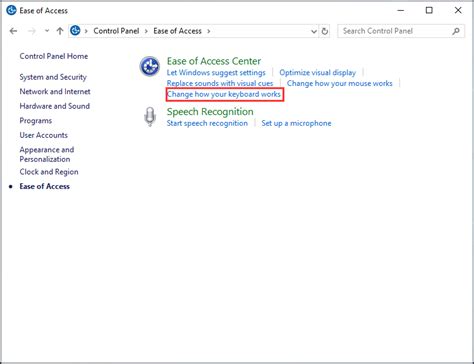Expand the chevron before Control Panel breadcrumb
Image resolution: width=474 pixels, height=364 pixels.
(x=86, y=31)
